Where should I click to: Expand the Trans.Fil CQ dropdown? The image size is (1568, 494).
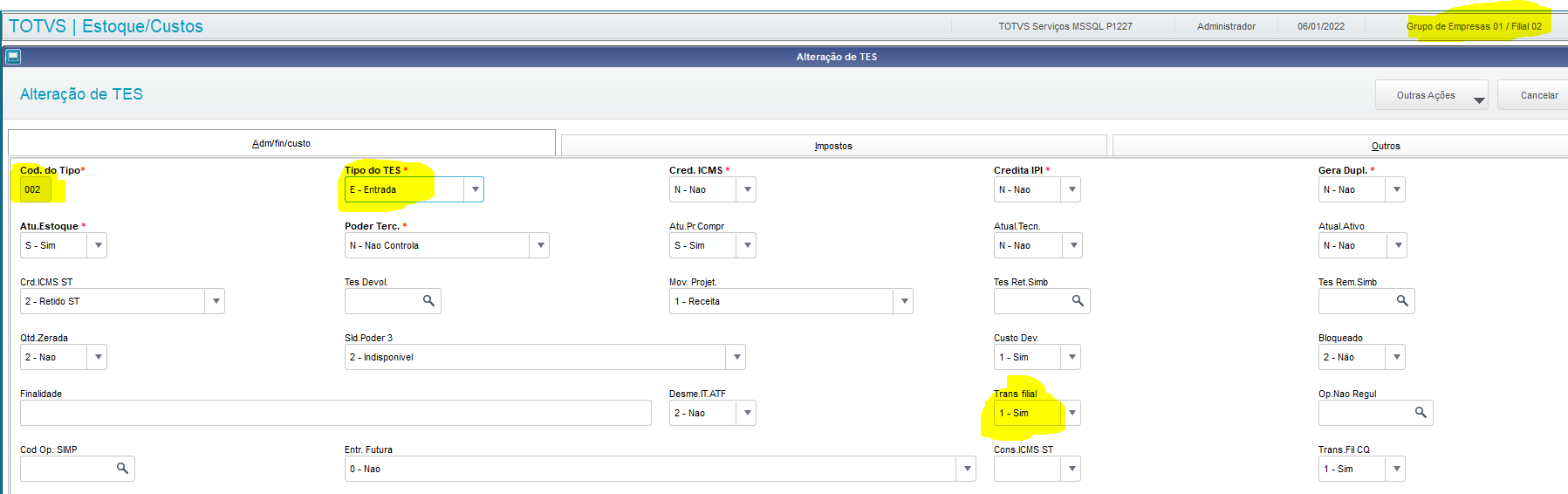coord(1395,469)
